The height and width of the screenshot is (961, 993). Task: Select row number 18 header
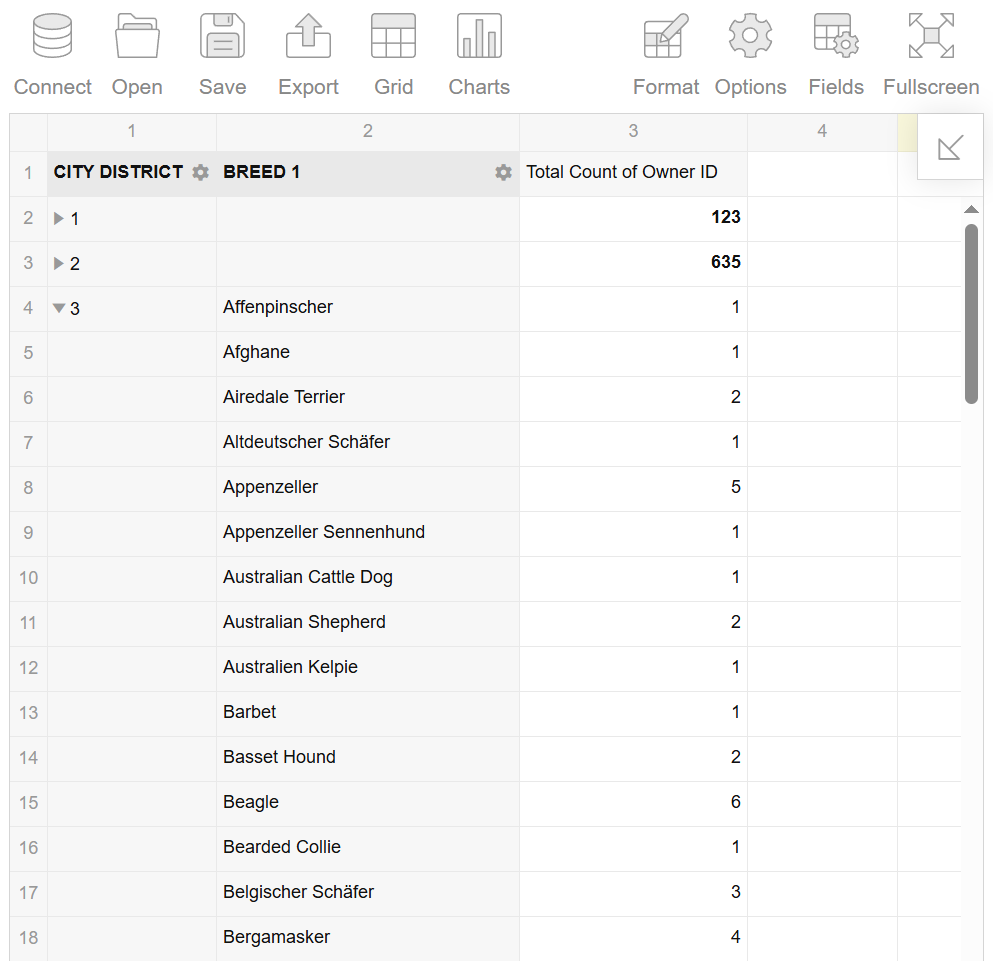pyautogui.click(x=28, y=938)
